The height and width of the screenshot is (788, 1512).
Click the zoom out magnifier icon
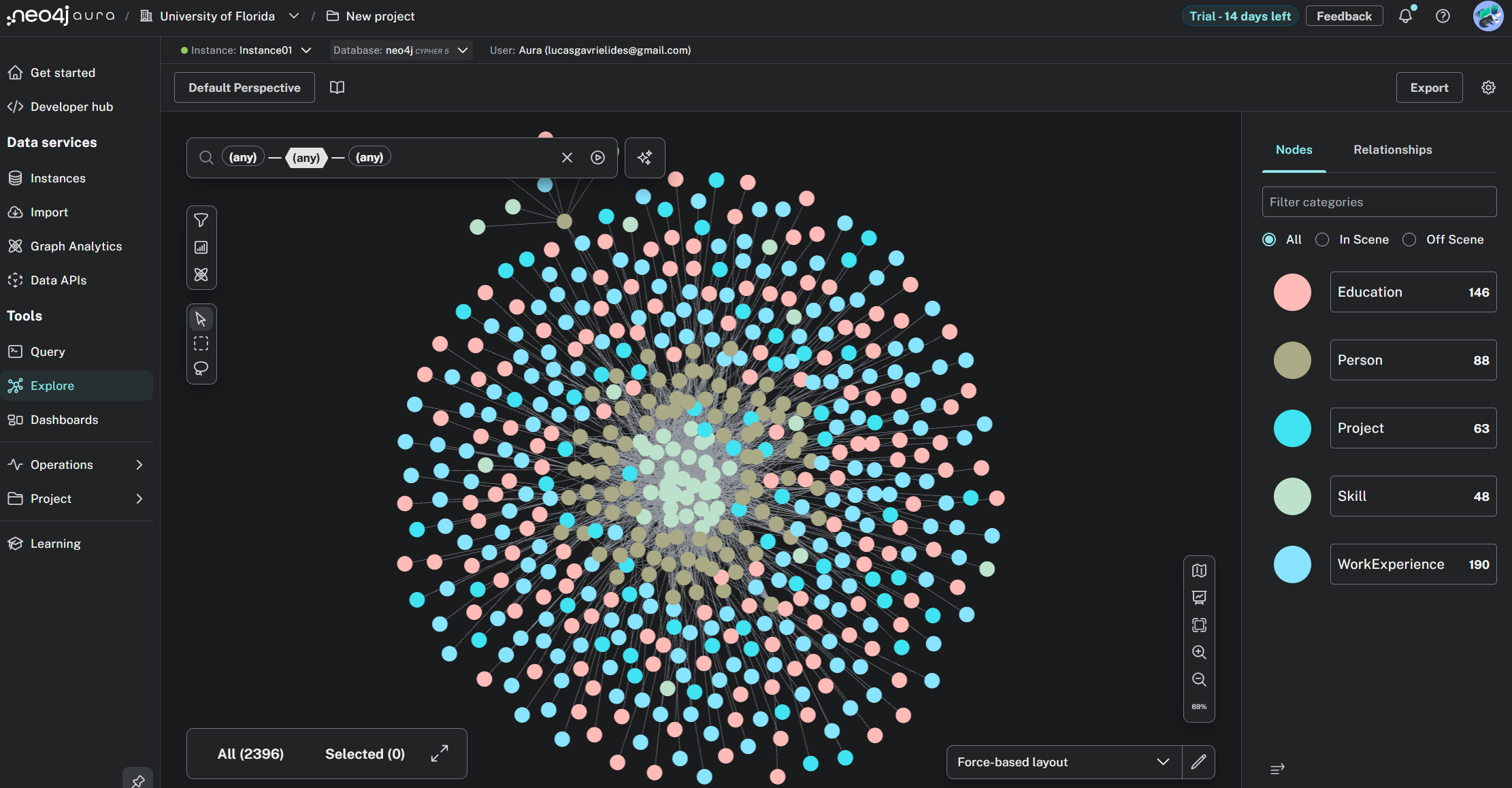[x=1199, y=679]
